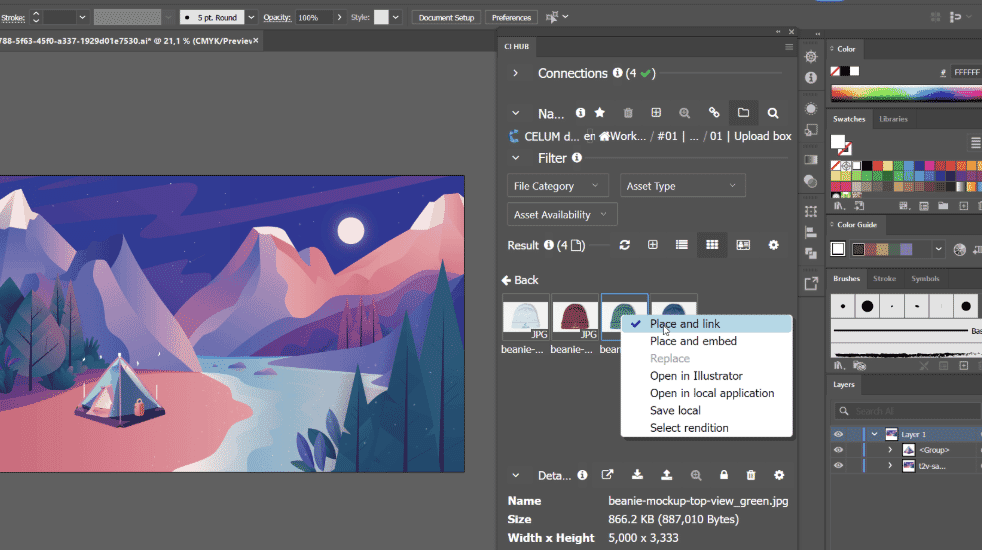Select the red beanie JPG thumbnail
The image size is (982, 550).
(x=575, y=317)
